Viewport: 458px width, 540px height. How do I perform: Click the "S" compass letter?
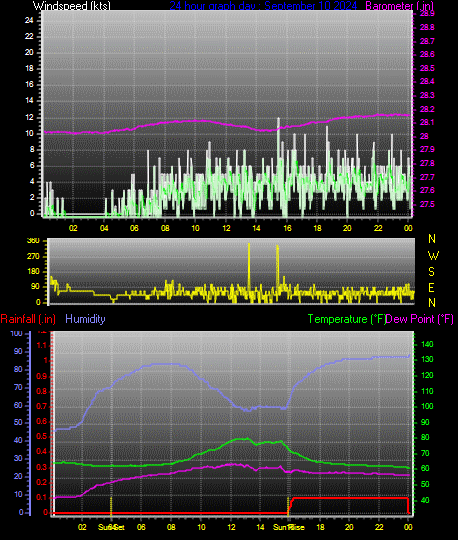(x=431, y=272)
